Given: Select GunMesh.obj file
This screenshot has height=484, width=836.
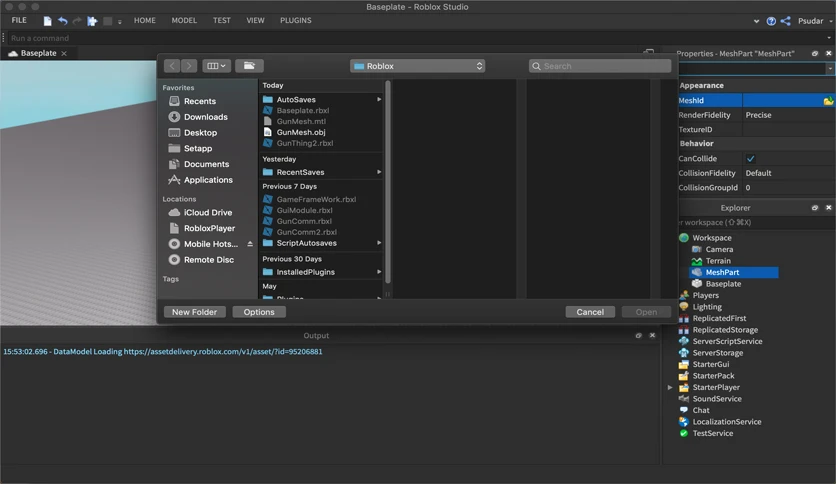Looking at the screenshot, I should point(301,132).
